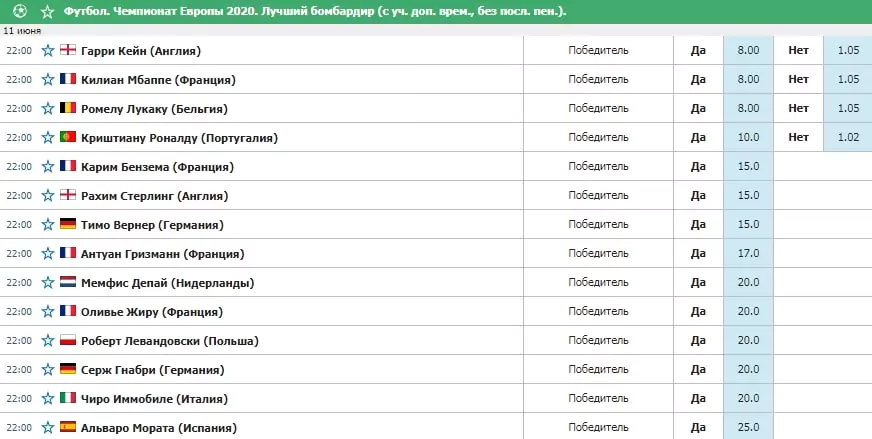
Task: Toggle favorite star for Тимо Вернер
Action: point(48,225)
